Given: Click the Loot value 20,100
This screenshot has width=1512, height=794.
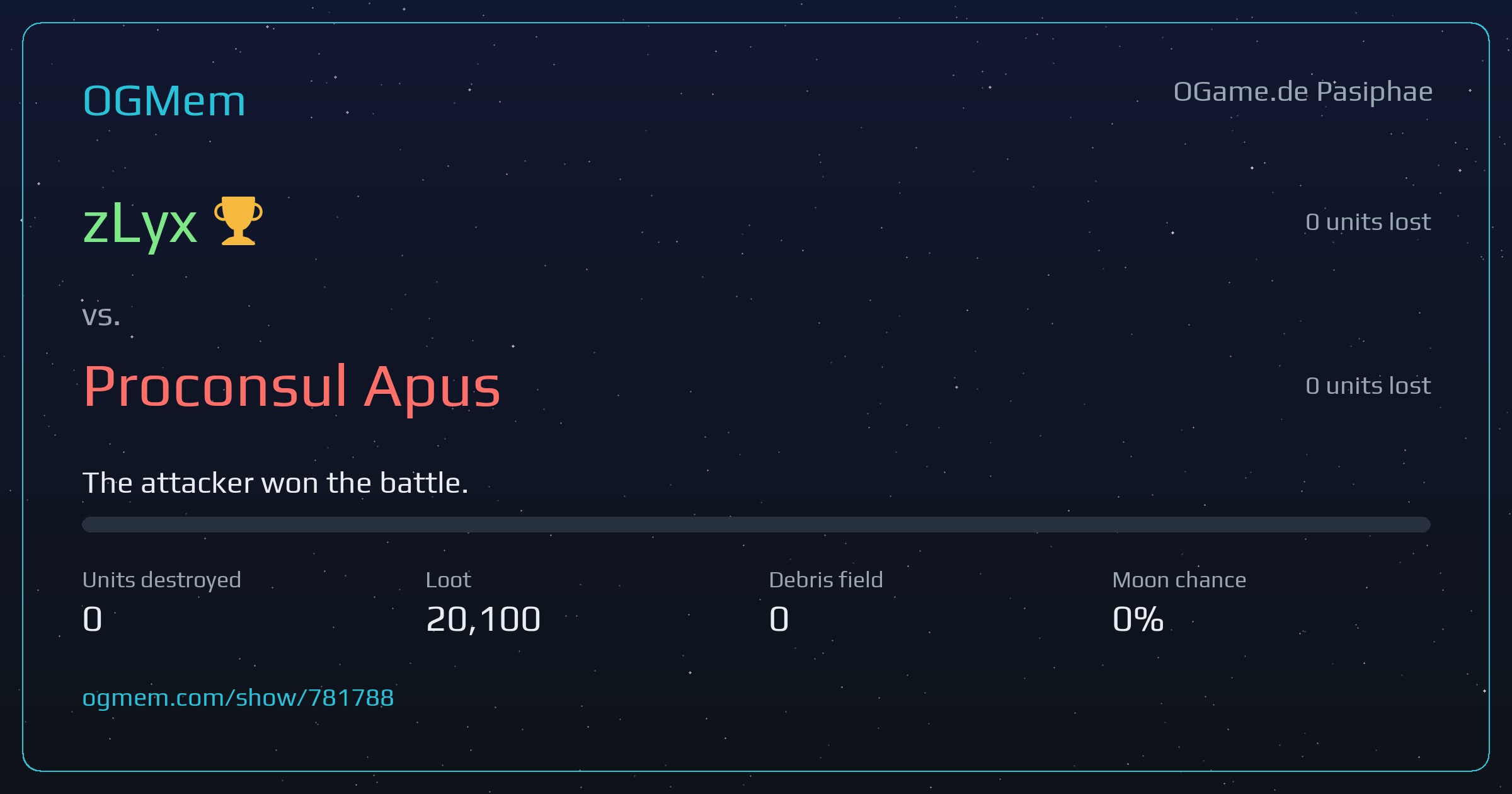Looking at the screenshot, I should pos(483,619).
